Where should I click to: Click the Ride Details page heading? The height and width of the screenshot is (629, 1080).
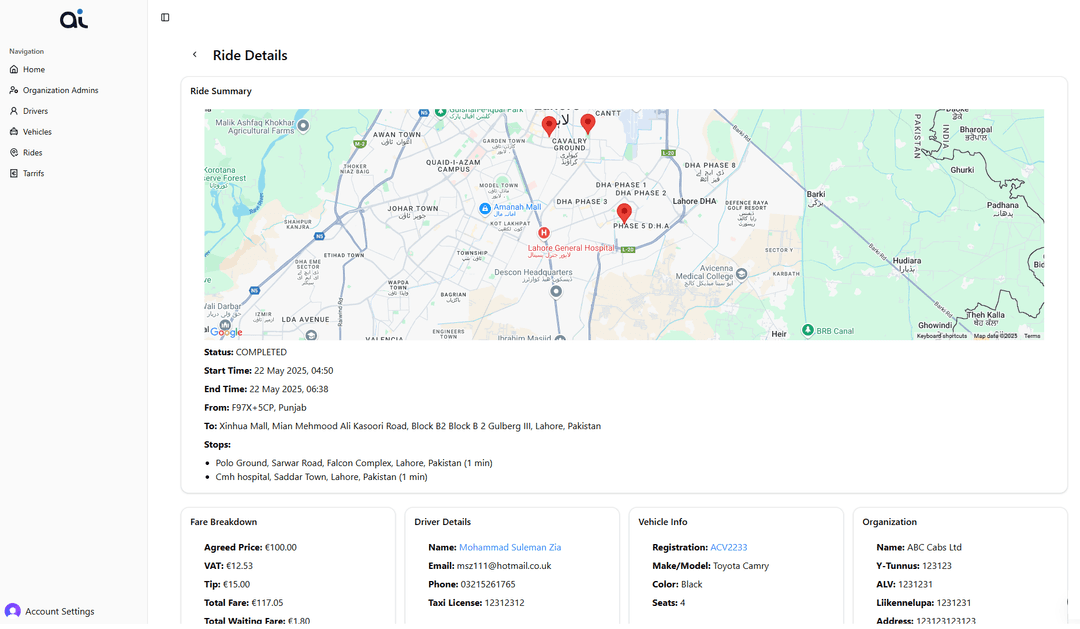click(x=250, y=55)
